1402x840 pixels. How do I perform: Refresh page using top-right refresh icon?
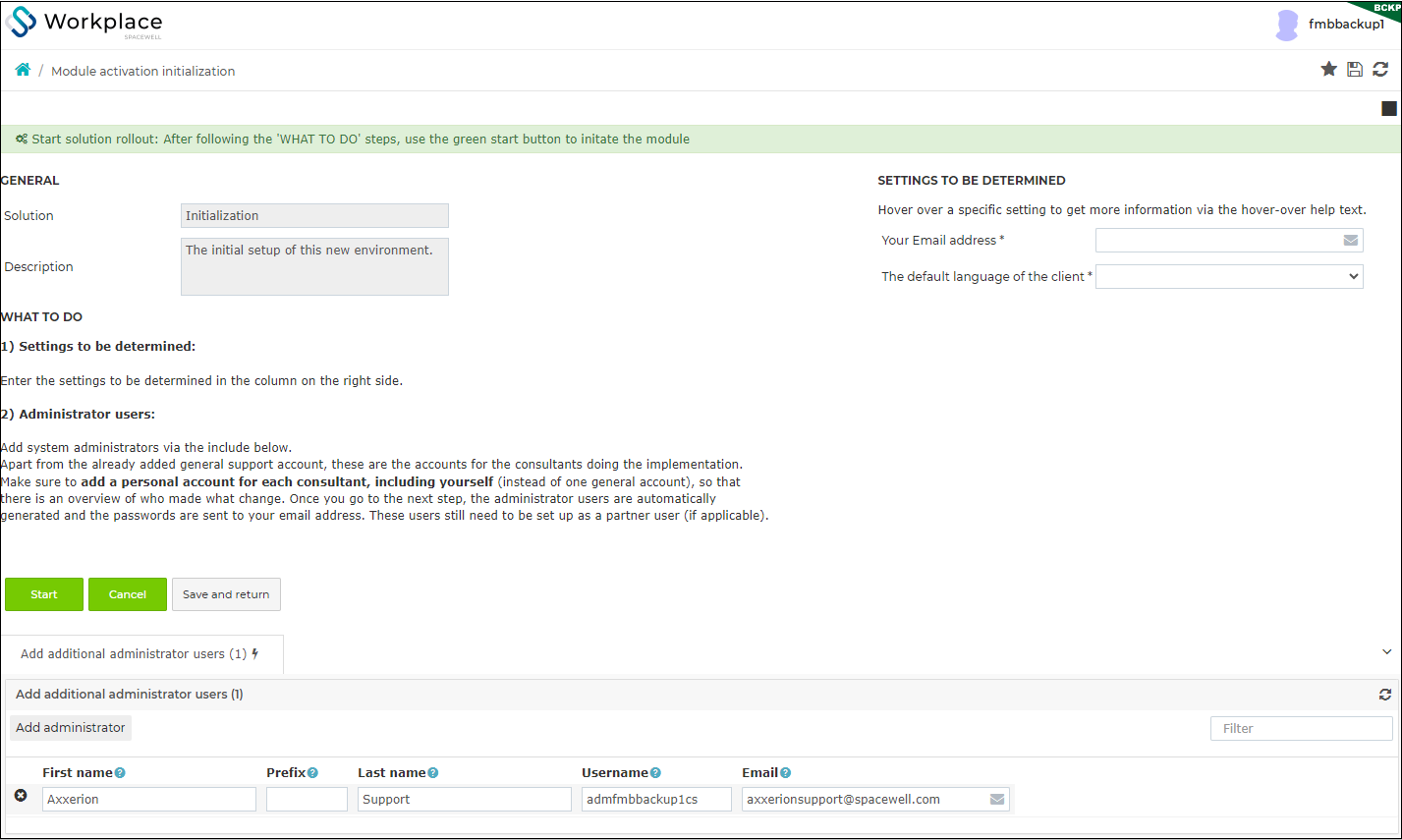click(x=1380, y=69)
